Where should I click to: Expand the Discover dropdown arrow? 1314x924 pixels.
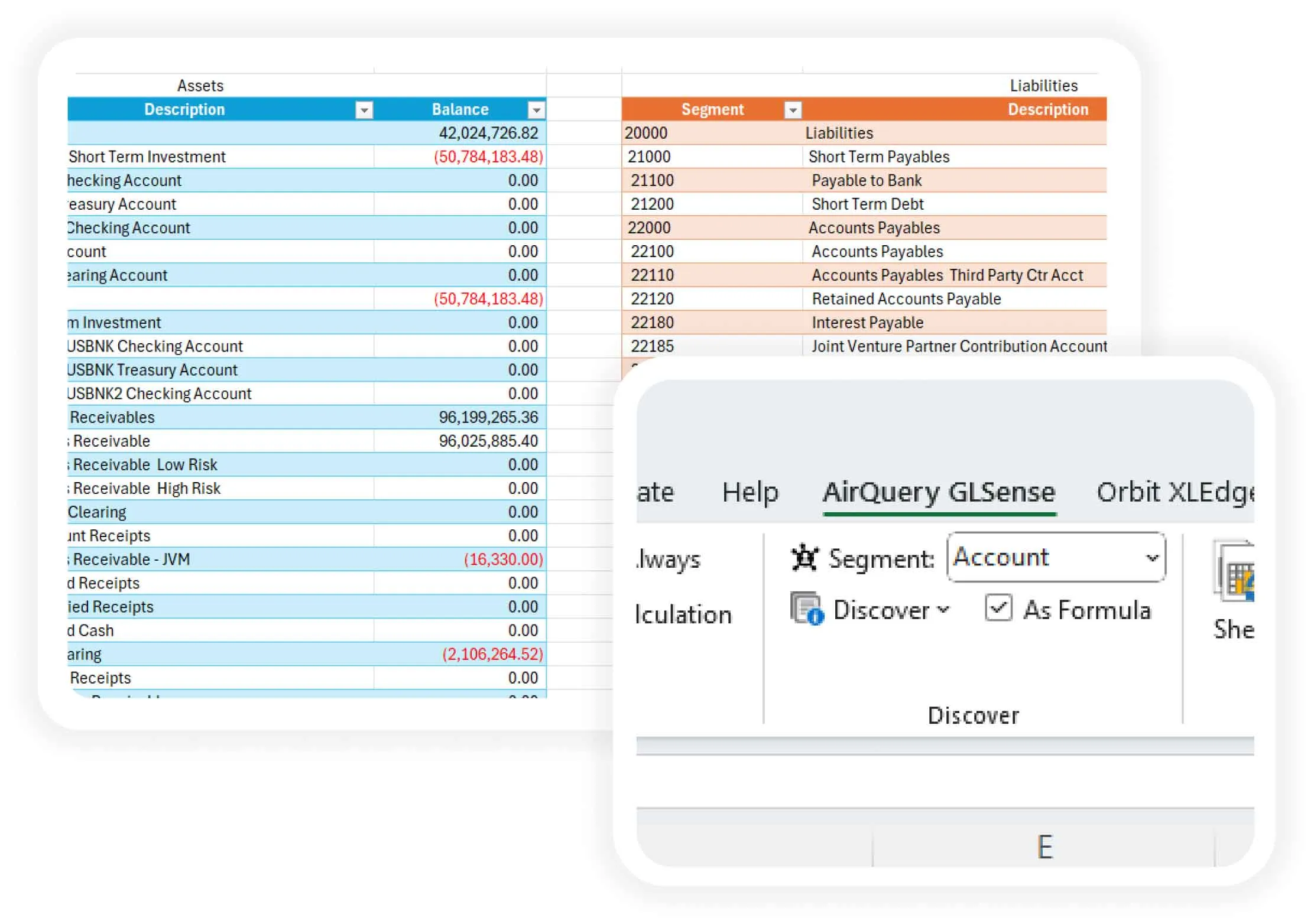click(x=944, y=609)
